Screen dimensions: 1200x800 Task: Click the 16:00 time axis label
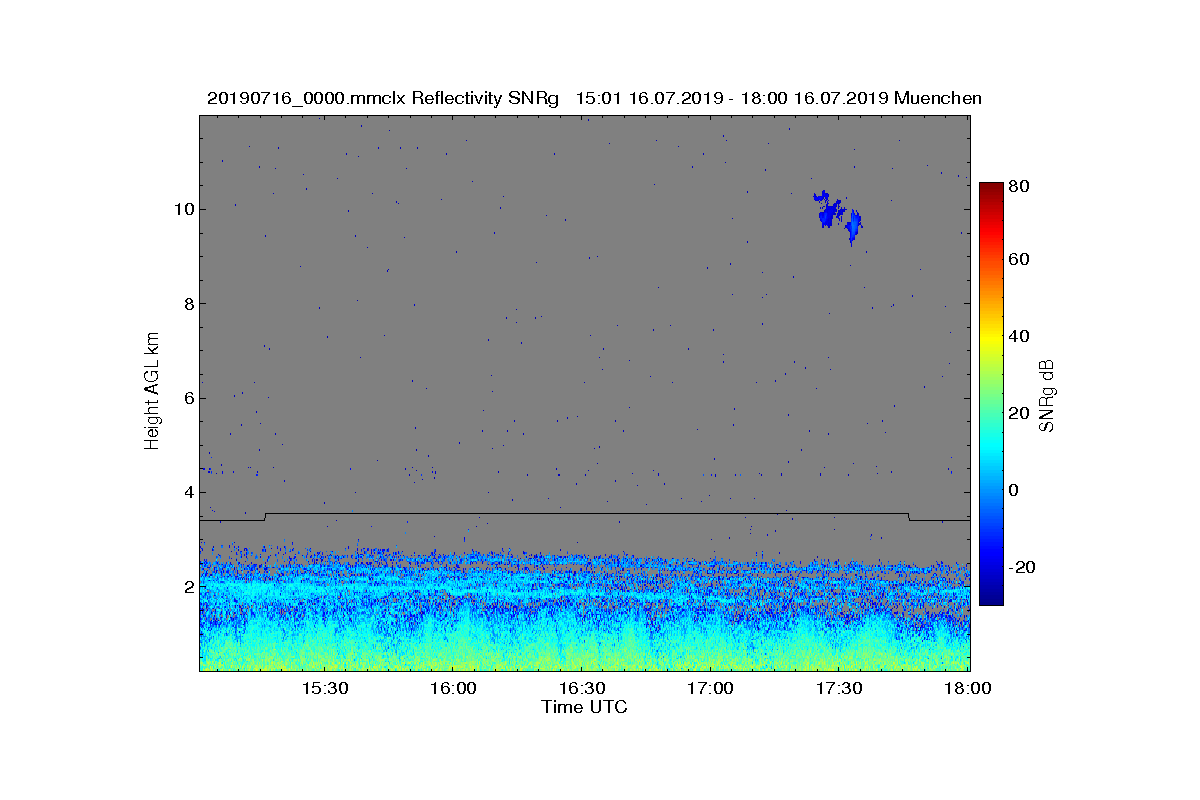[x=453, y=689]
